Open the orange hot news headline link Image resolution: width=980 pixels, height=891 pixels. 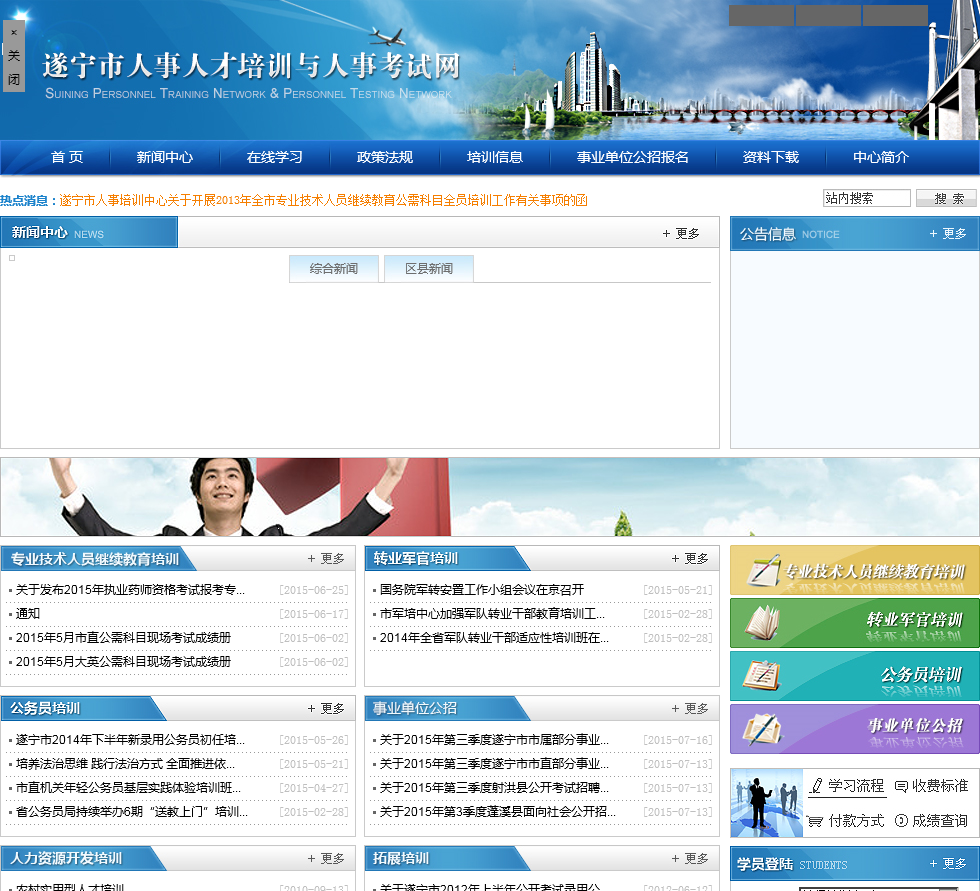click(323, 200)
